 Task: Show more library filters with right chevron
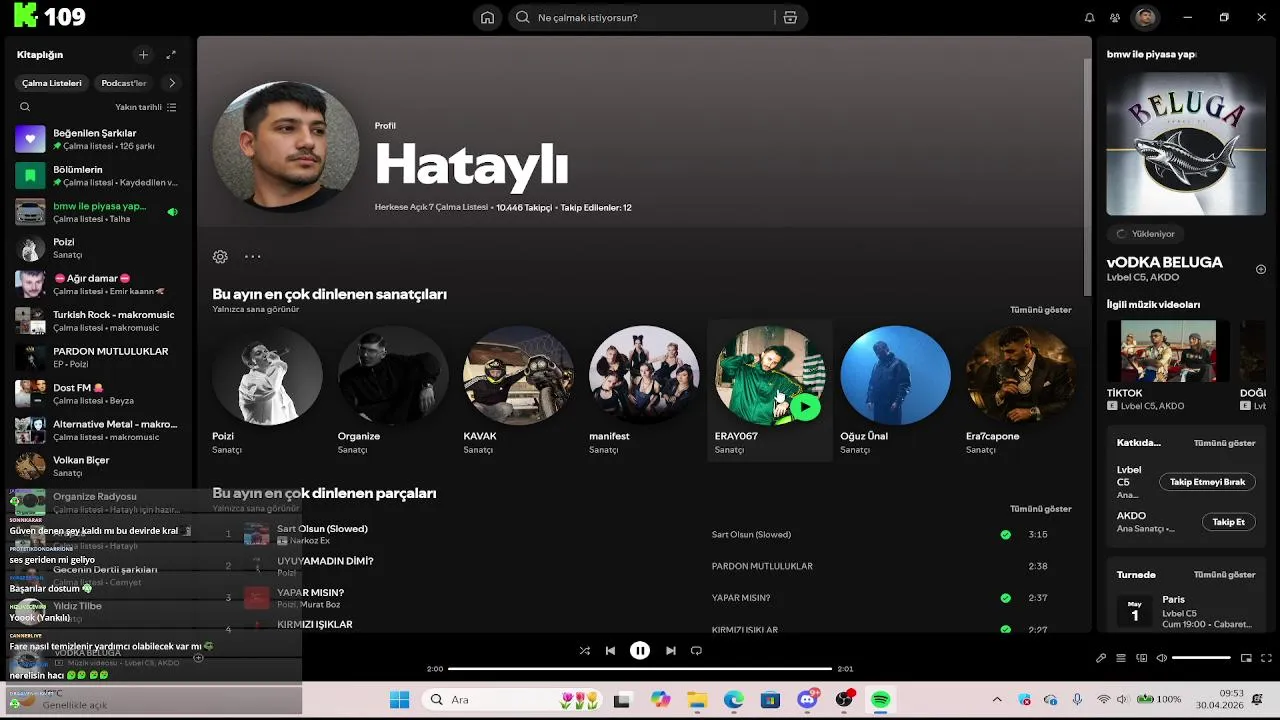click(x=171, y=83)
